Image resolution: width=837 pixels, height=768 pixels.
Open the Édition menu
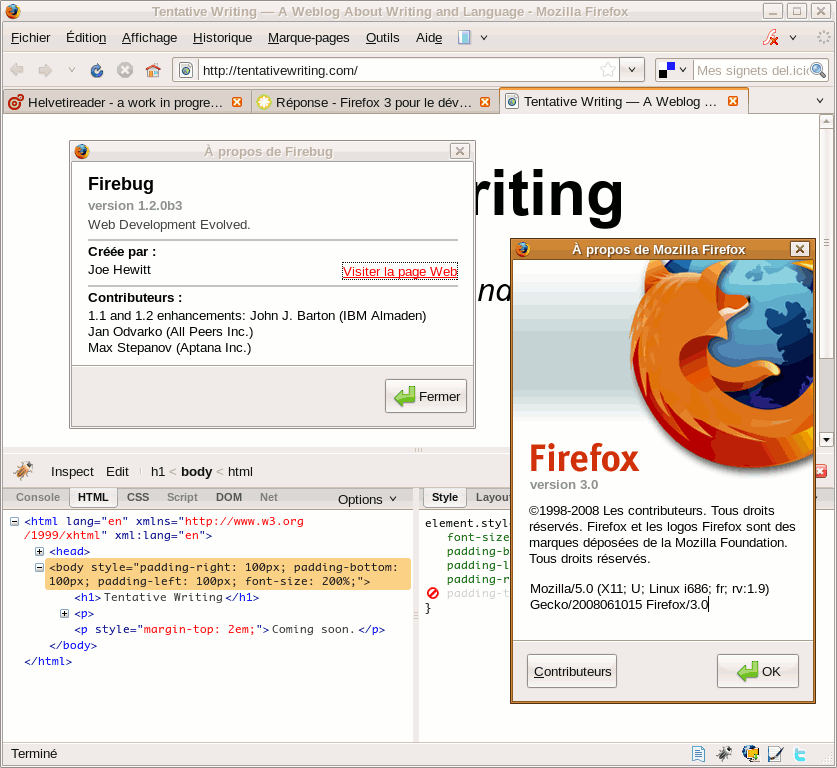click(x=86, y=38)
